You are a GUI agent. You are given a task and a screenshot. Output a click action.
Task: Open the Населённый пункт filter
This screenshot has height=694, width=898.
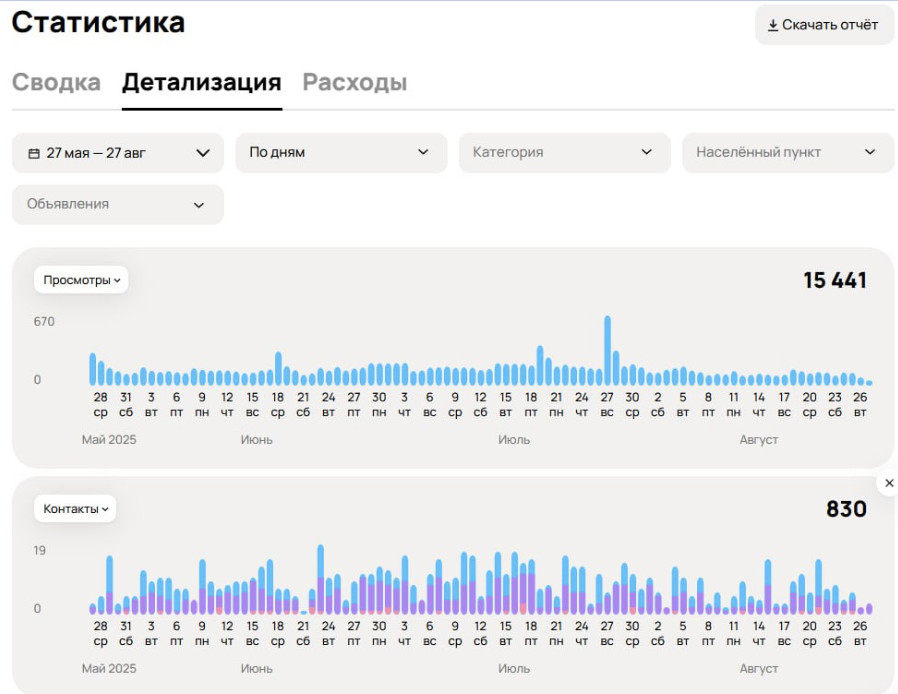click(787, 153)
